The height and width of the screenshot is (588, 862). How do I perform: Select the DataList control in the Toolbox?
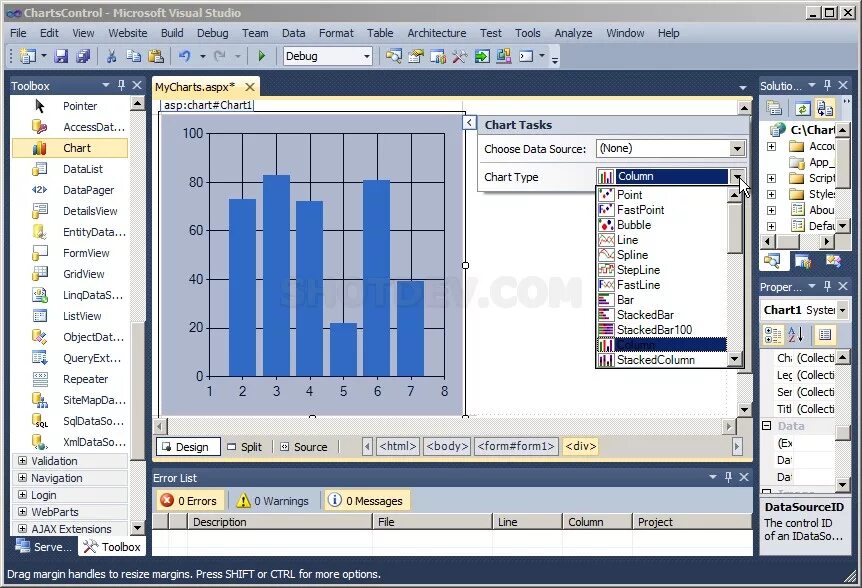click(70, 169)
